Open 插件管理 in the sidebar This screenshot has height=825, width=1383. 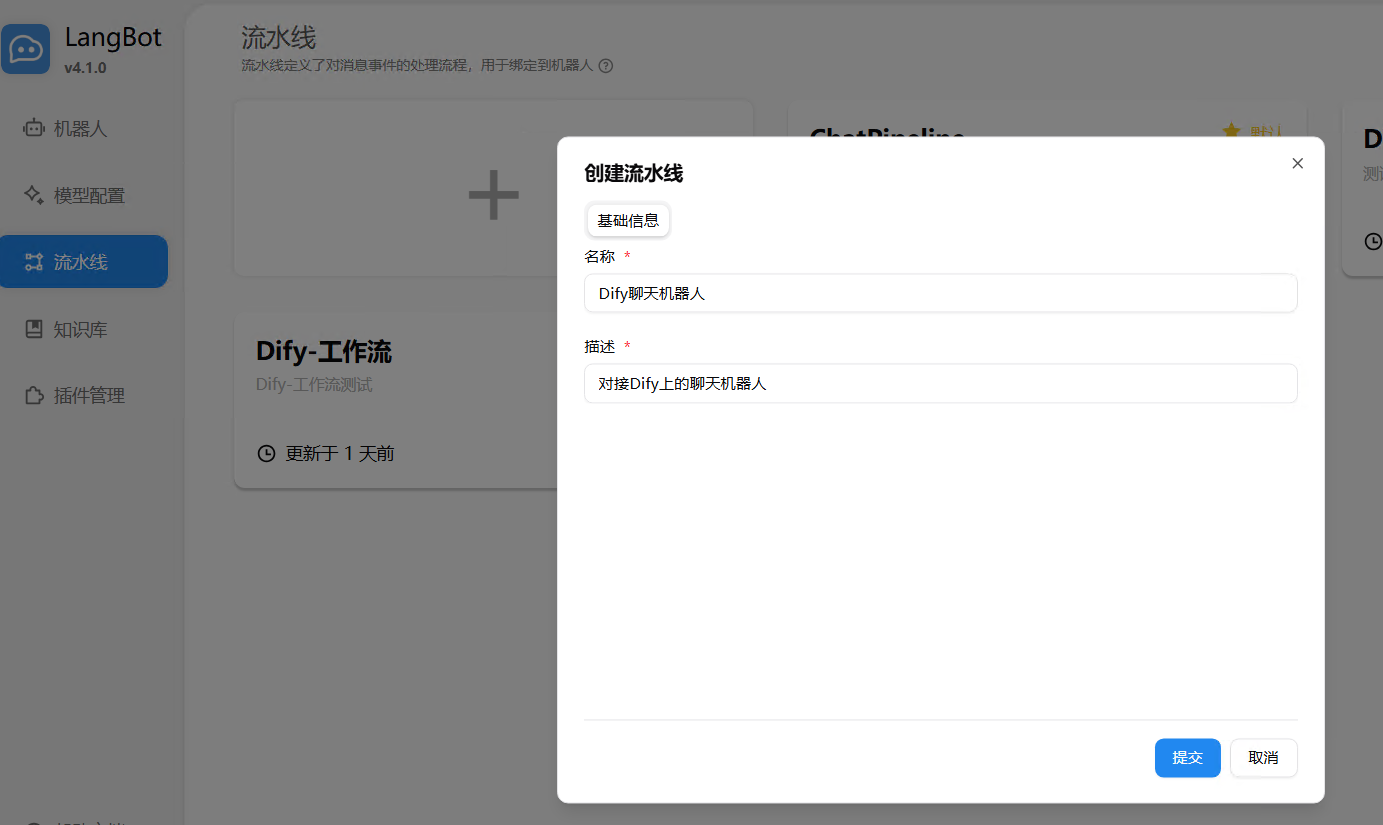click(x=75, y=395)
